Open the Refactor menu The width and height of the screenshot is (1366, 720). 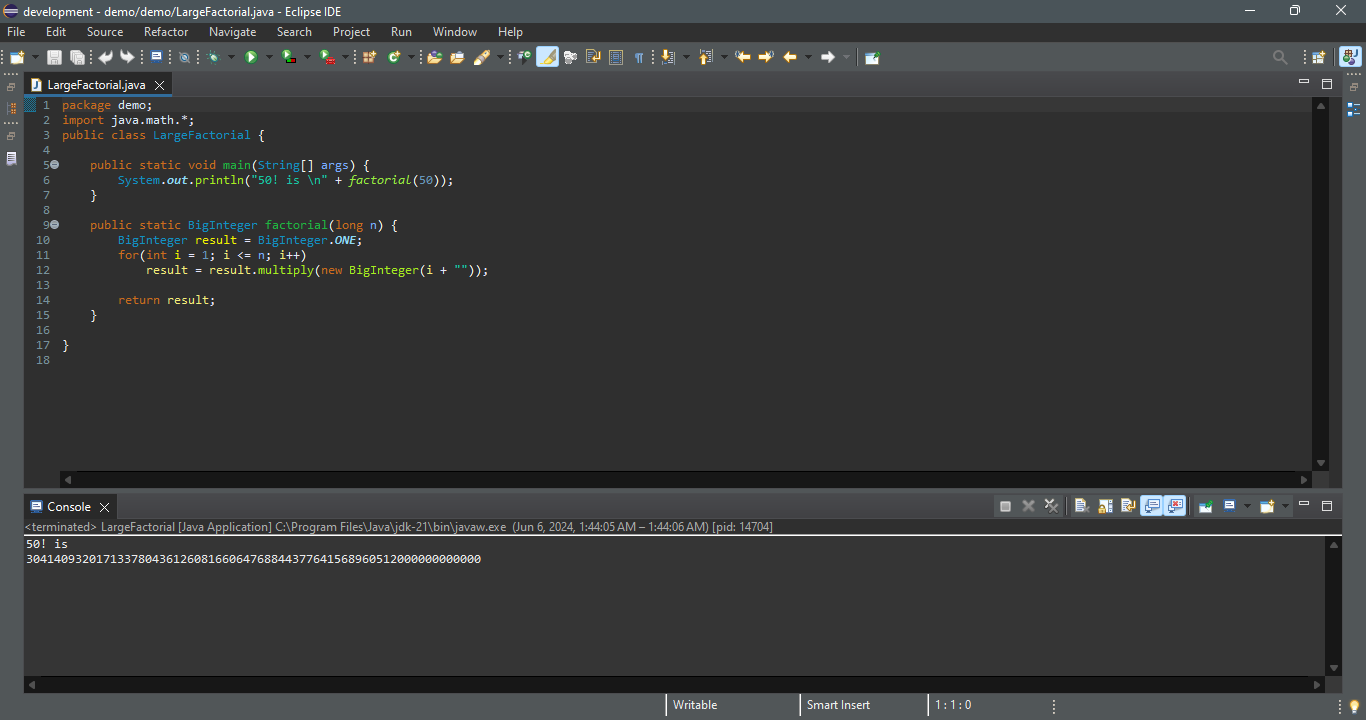pyautogui.click(x=166, y=32)
